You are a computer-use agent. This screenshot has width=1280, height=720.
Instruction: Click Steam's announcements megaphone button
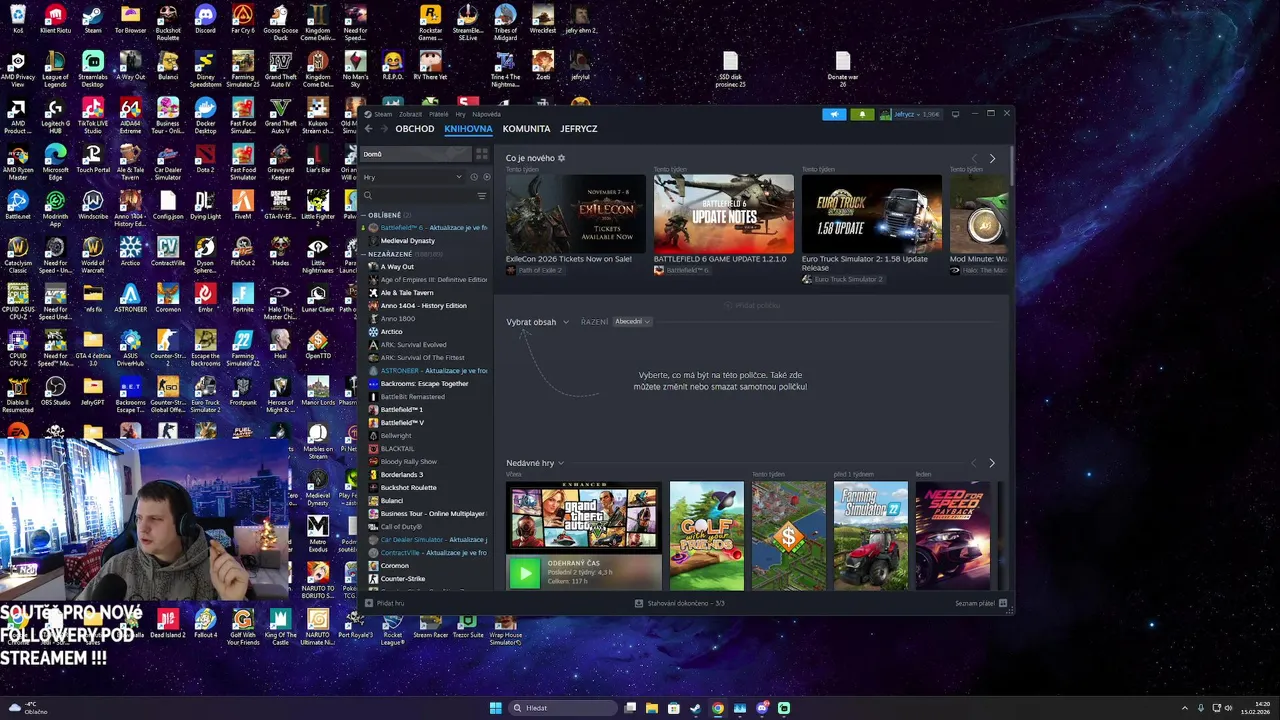(x=834, y=114)
